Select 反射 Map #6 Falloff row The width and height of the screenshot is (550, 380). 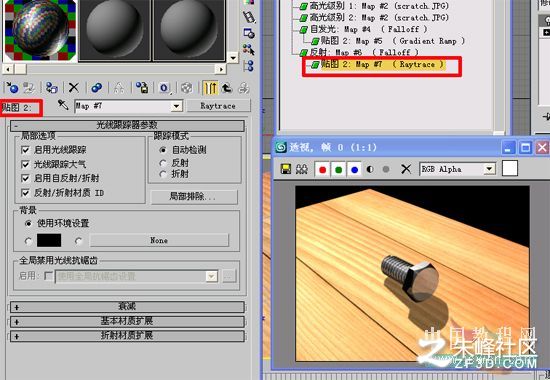coord(359,53)
